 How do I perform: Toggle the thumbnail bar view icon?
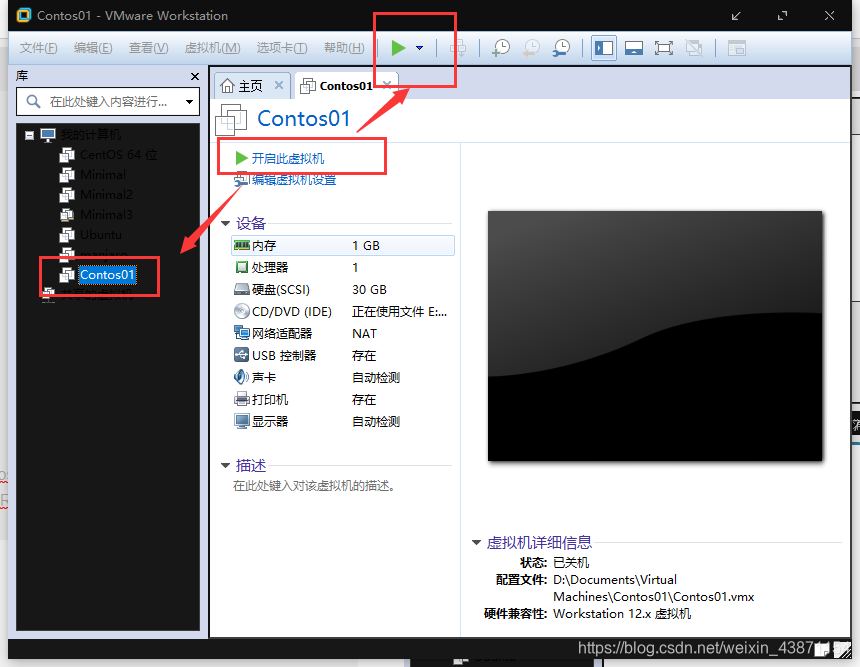click(x=633, y=48)
